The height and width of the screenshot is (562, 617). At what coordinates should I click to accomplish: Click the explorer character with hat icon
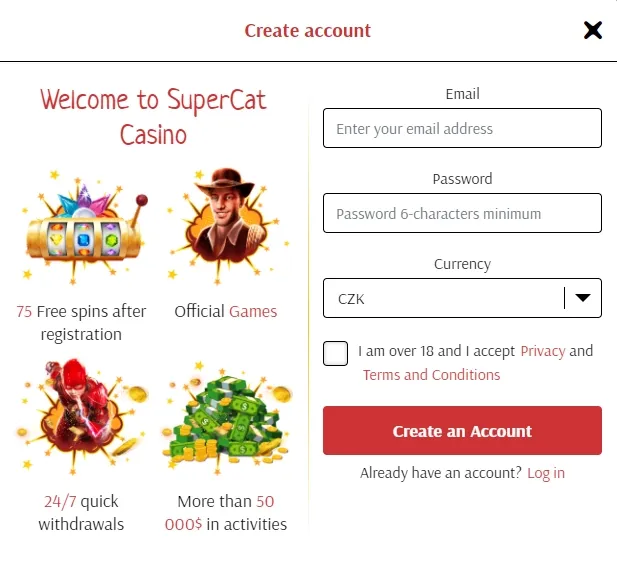click(x=226, y=228)
